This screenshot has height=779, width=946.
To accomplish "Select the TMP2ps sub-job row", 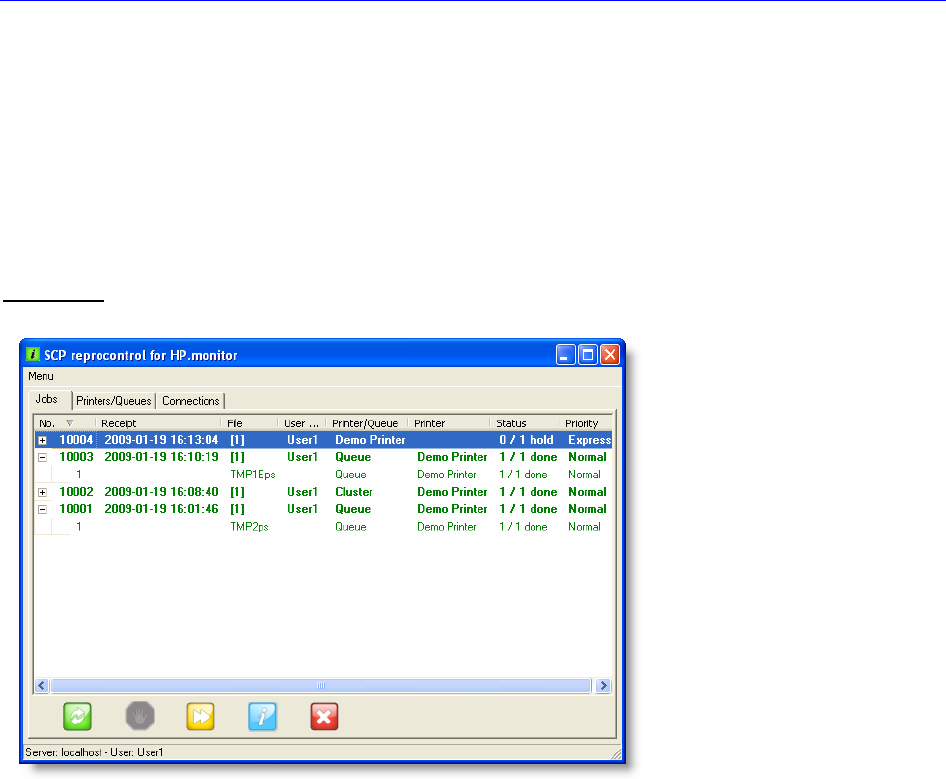I will [x=250, y=527].
